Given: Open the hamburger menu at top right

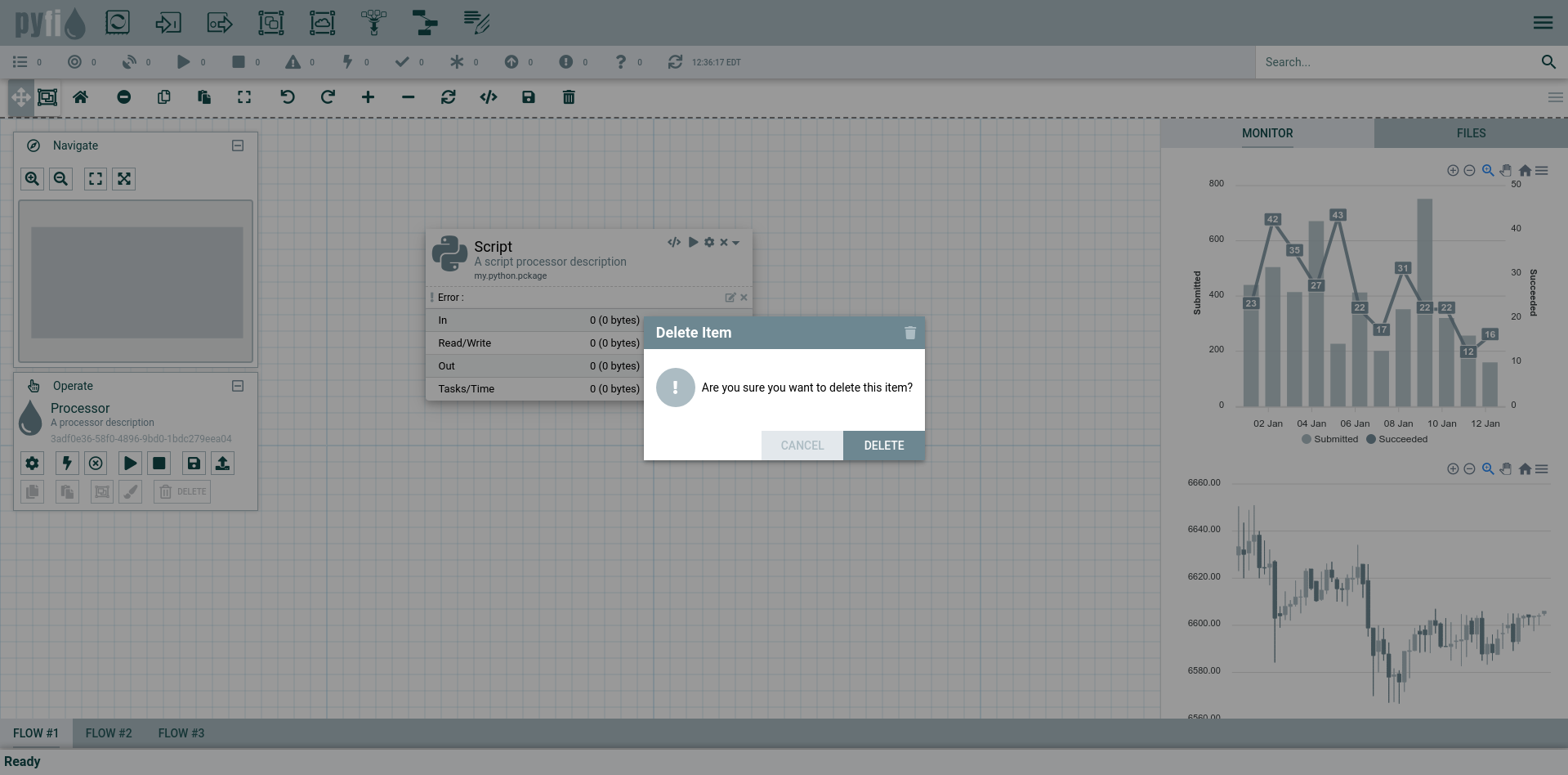Looking at the screenshot, I should pyautogui.click(x=1543, y=23).
